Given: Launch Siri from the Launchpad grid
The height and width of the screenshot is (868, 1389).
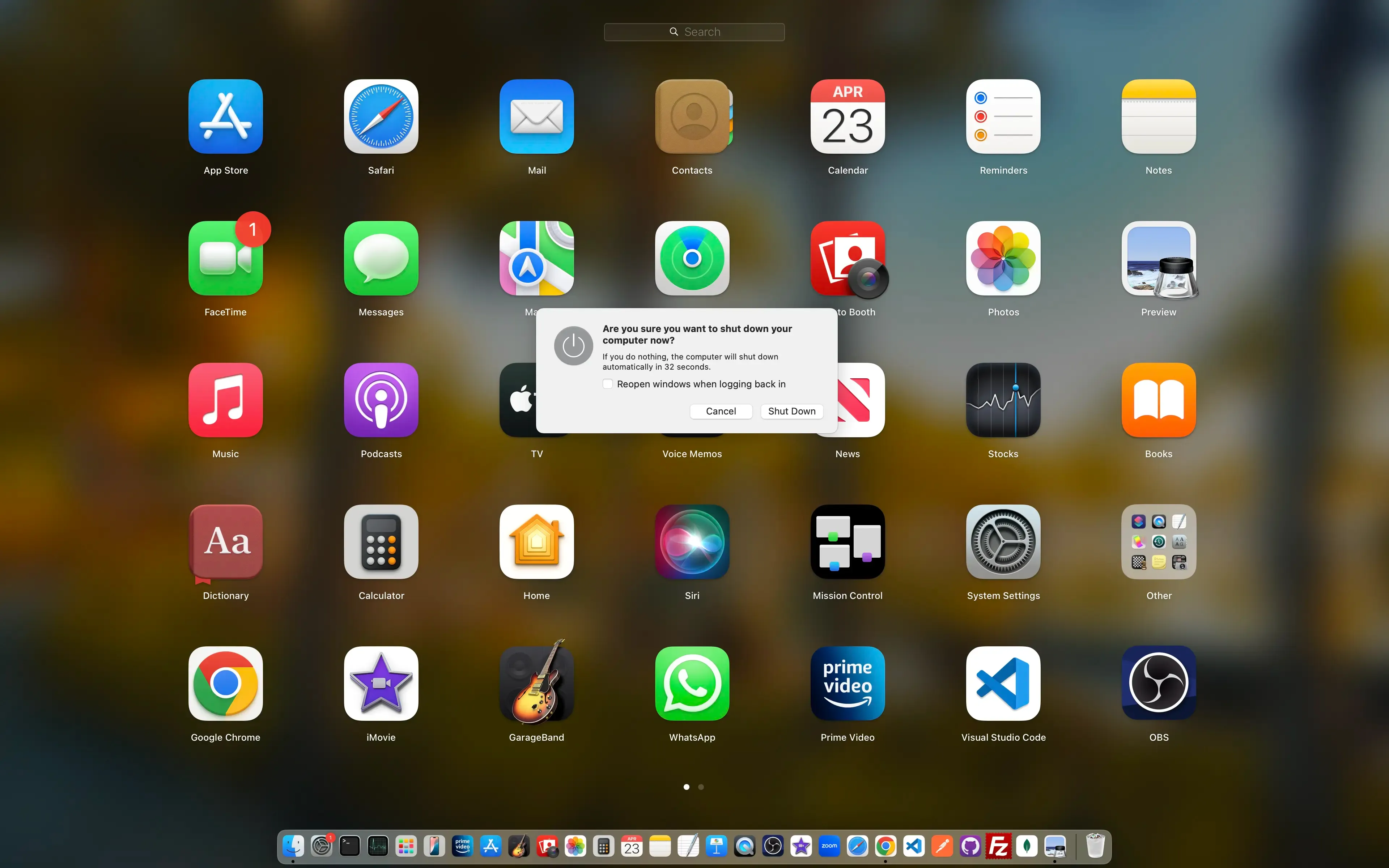Looking at the screenshot, I should click(x=692, y=542).
